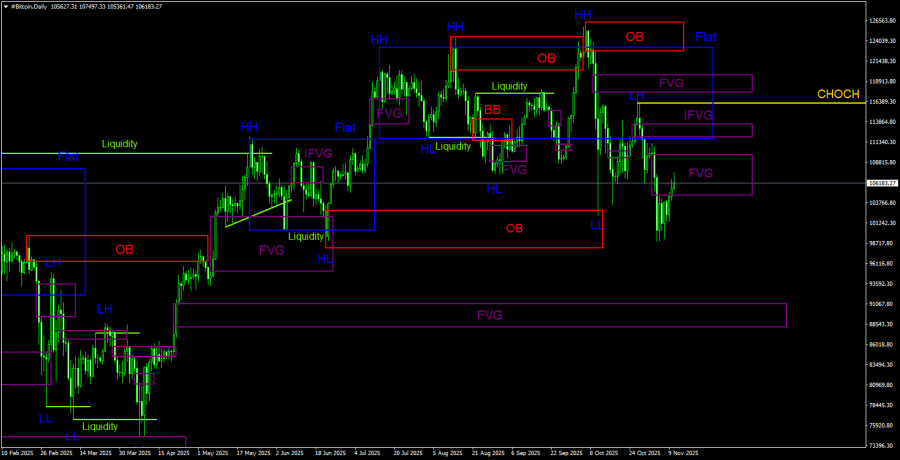This screenshot has width=900, height=460.
Task: Click the yellow CHOCH label
Action: pos(838,94)
